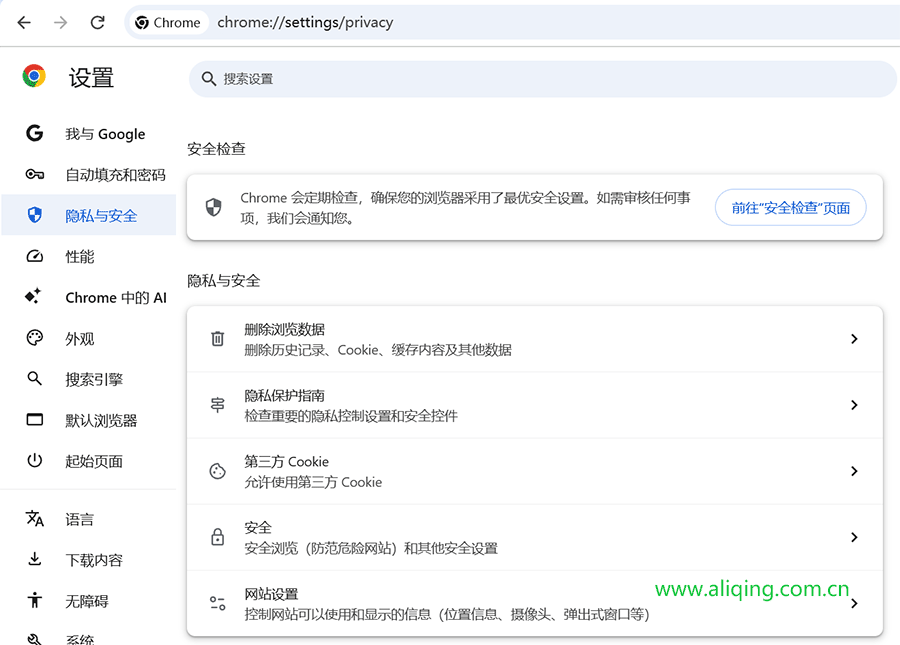900x645 pixels.
Task: Click the shield icon in 安全检查 card
Action: (214, 207)
